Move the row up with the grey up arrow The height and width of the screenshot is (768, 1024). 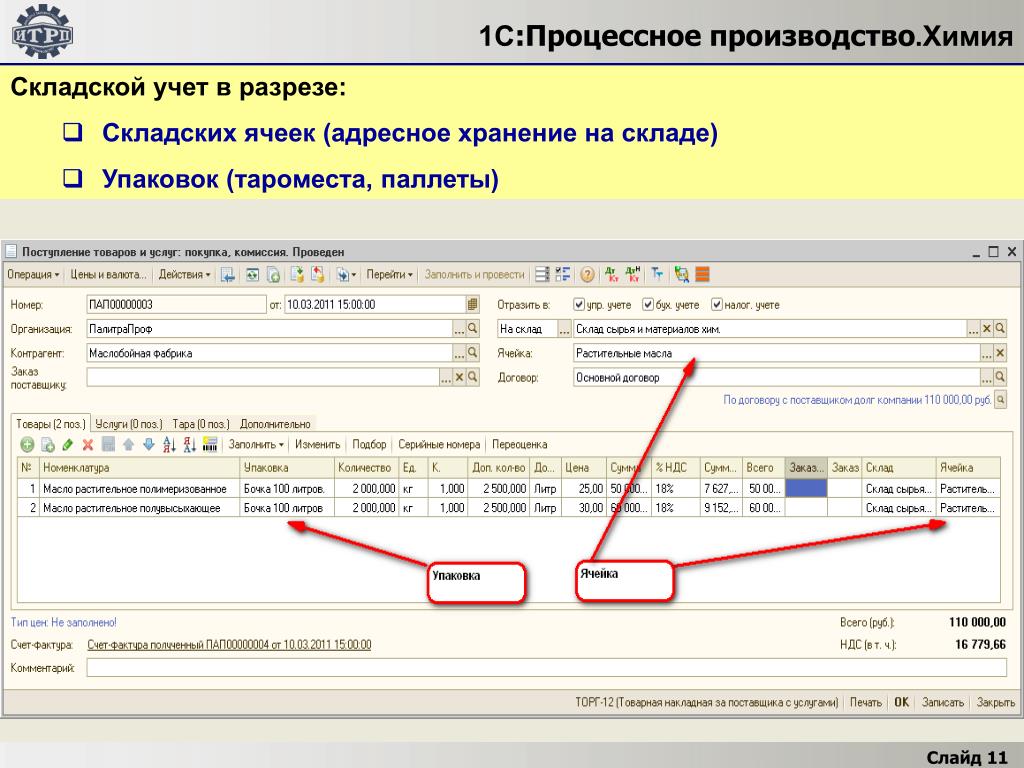pyautogui.click(x=129, y=445)
